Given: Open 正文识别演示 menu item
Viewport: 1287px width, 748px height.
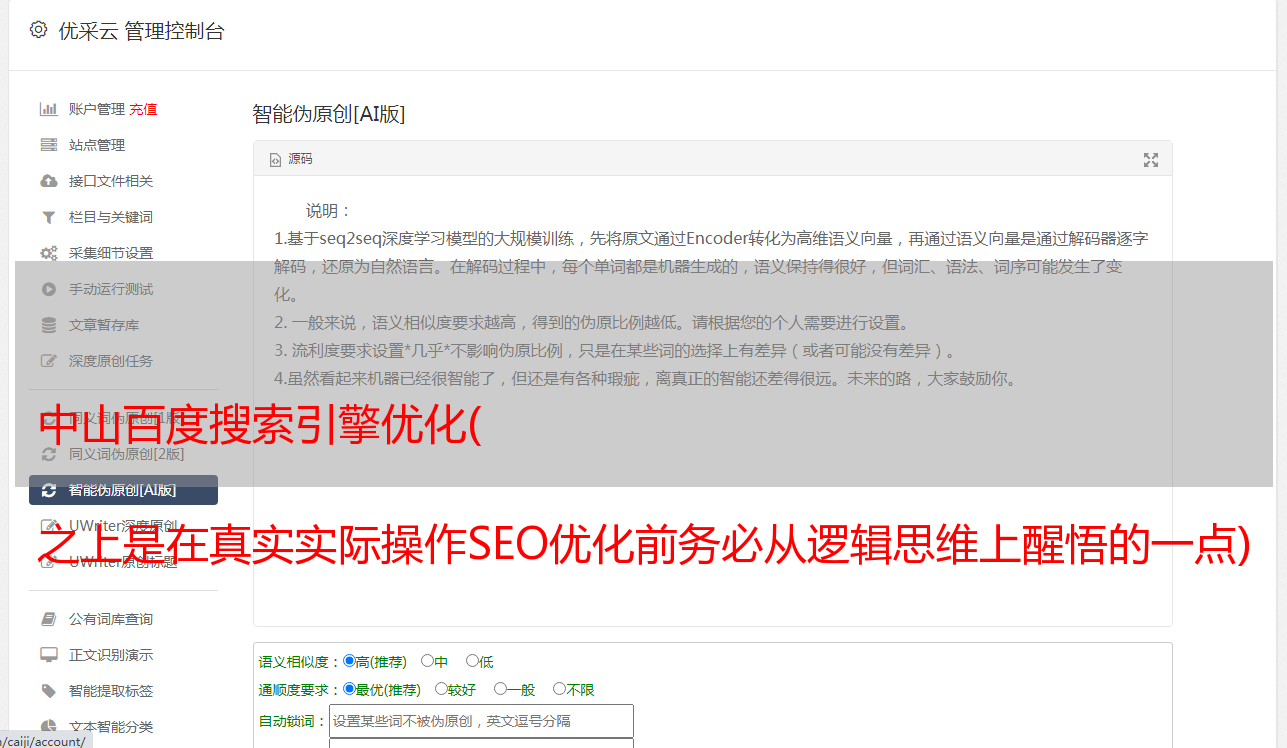Looking at the screenshot, I should pyautogui.click(x=111, y=655).
